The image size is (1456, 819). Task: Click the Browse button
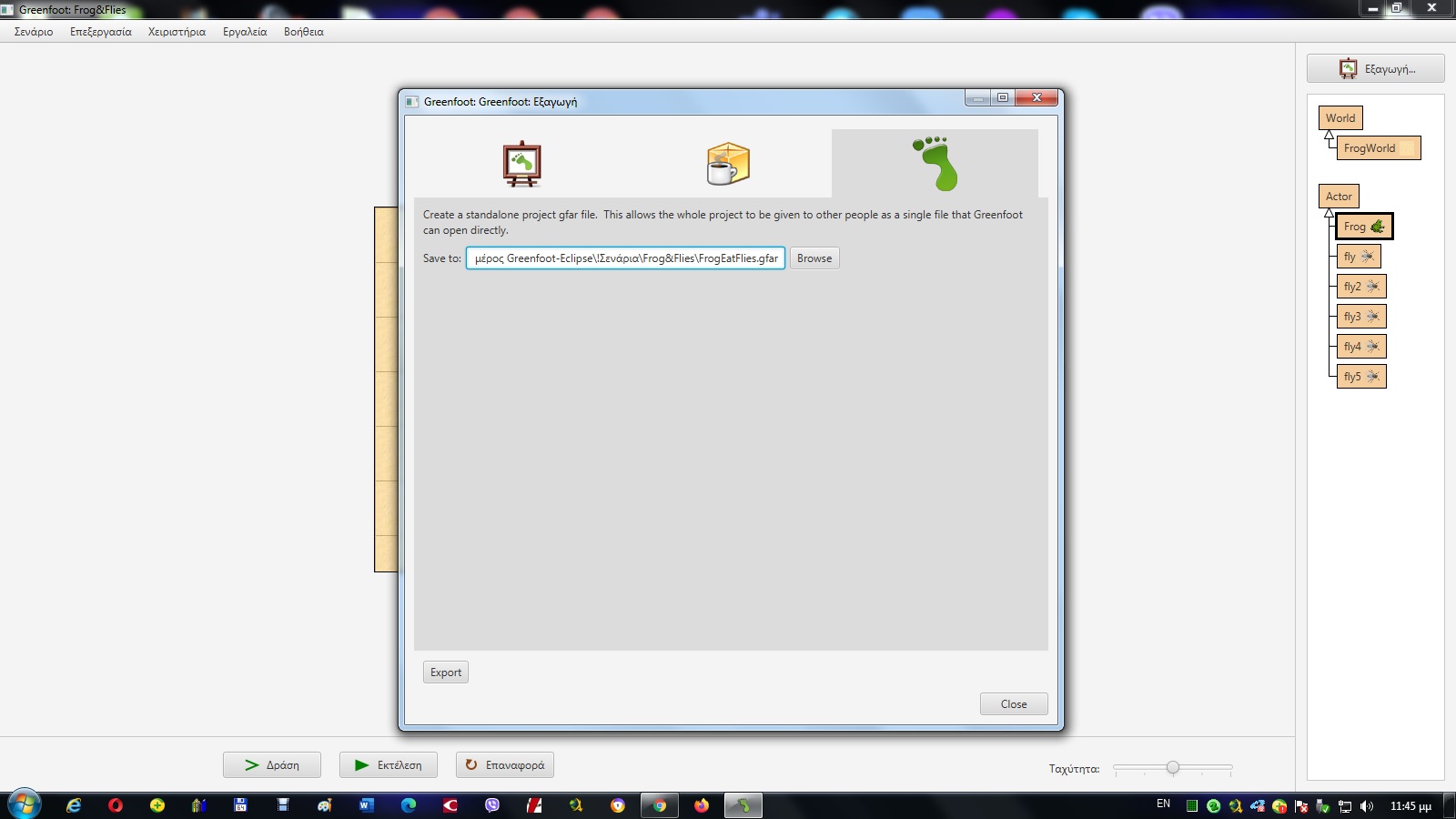pos(814,258)
